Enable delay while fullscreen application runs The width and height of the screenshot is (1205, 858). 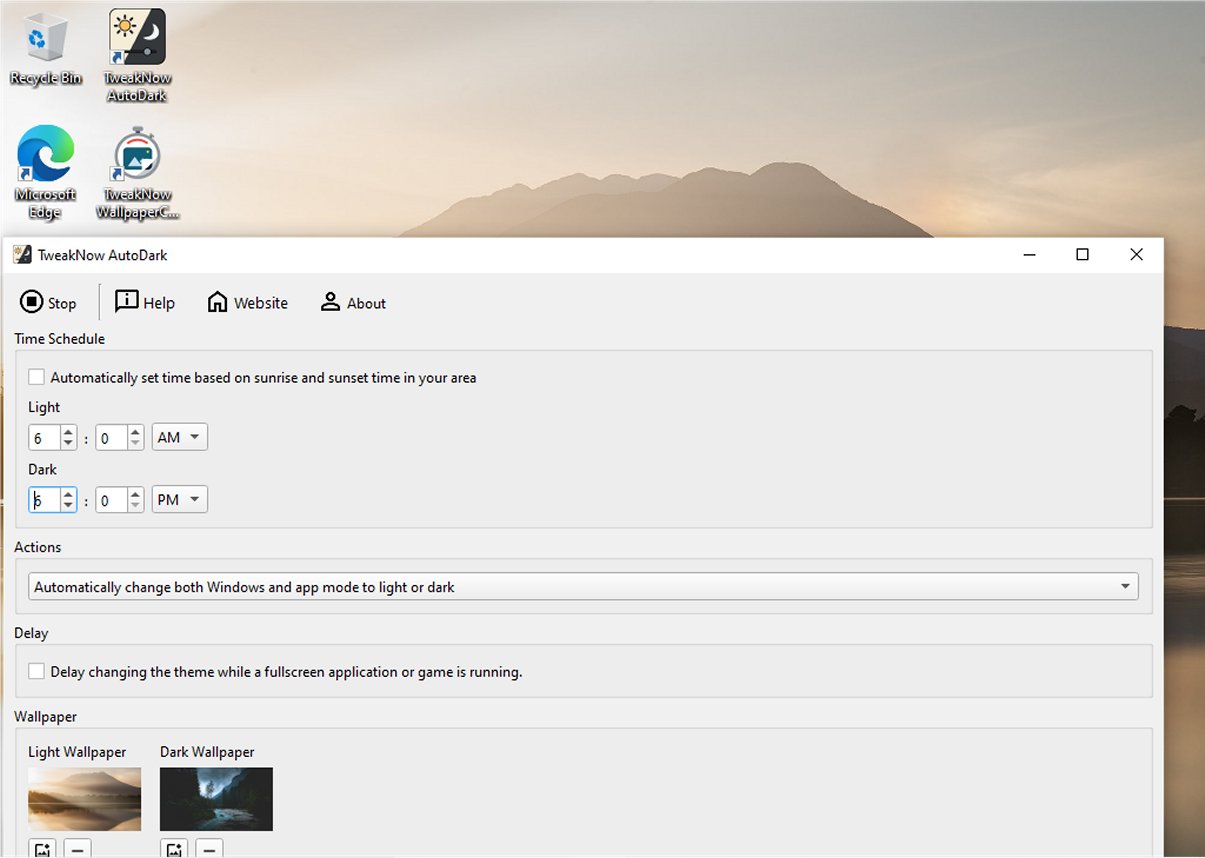click(x=37, y=671)
